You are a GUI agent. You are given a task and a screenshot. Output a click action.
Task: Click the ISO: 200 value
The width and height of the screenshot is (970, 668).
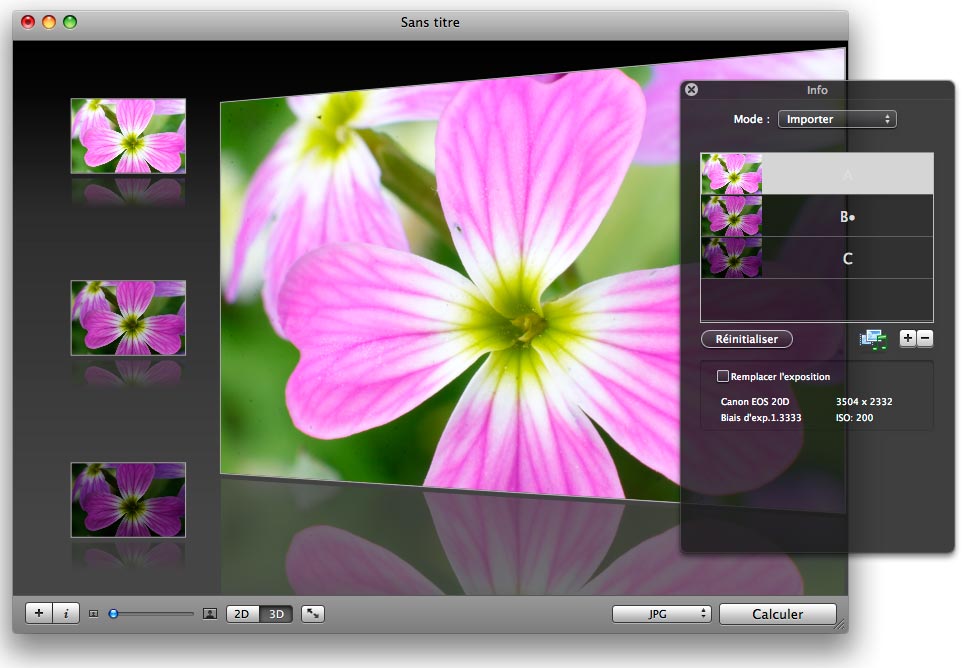click(x=854, y=418)
